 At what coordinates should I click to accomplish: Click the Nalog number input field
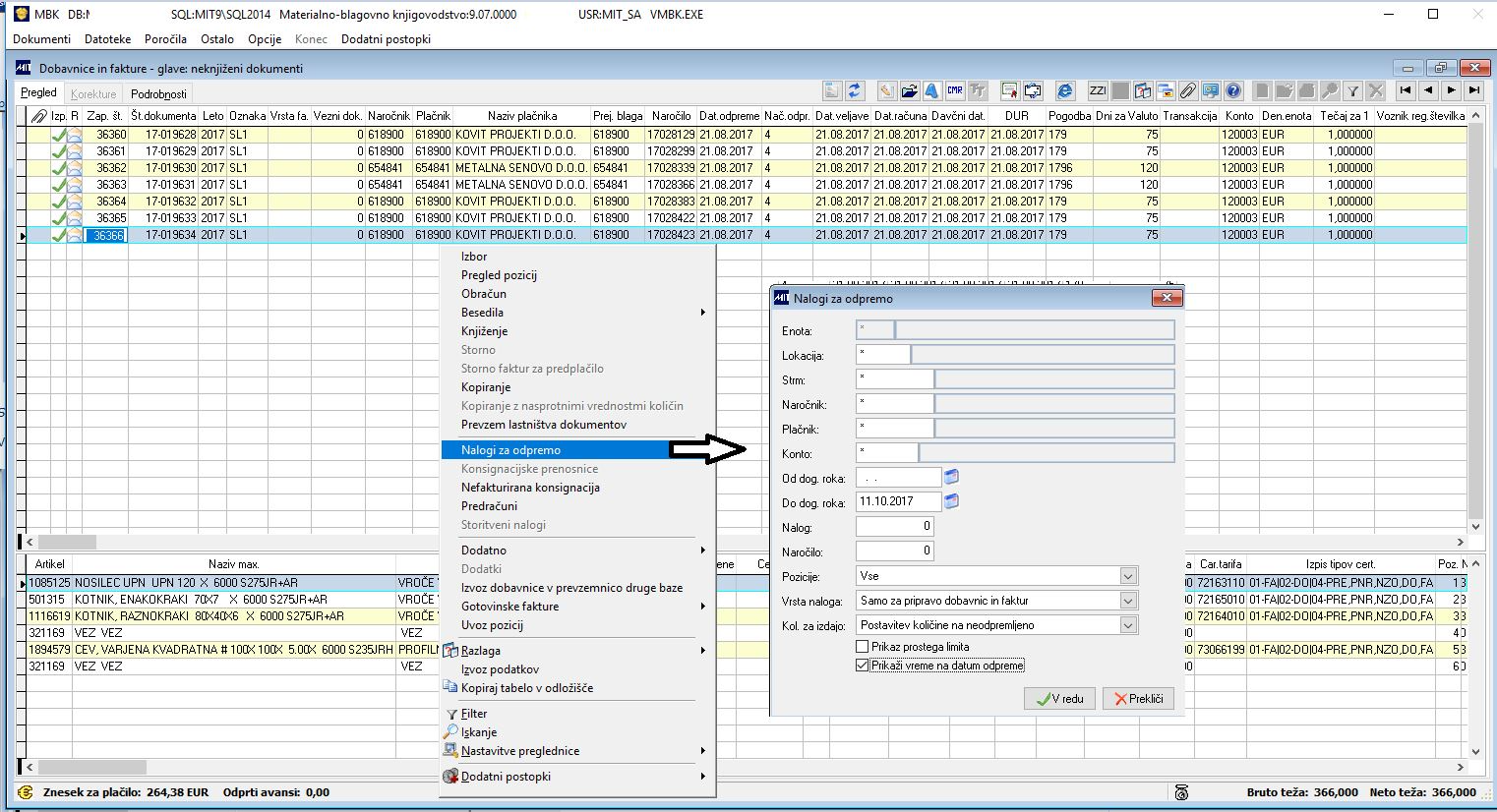click(894, 527)
